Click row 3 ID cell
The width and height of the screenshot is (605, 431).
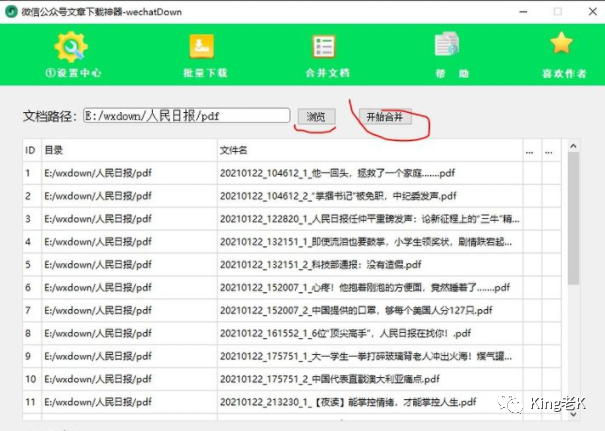point(32,219)
